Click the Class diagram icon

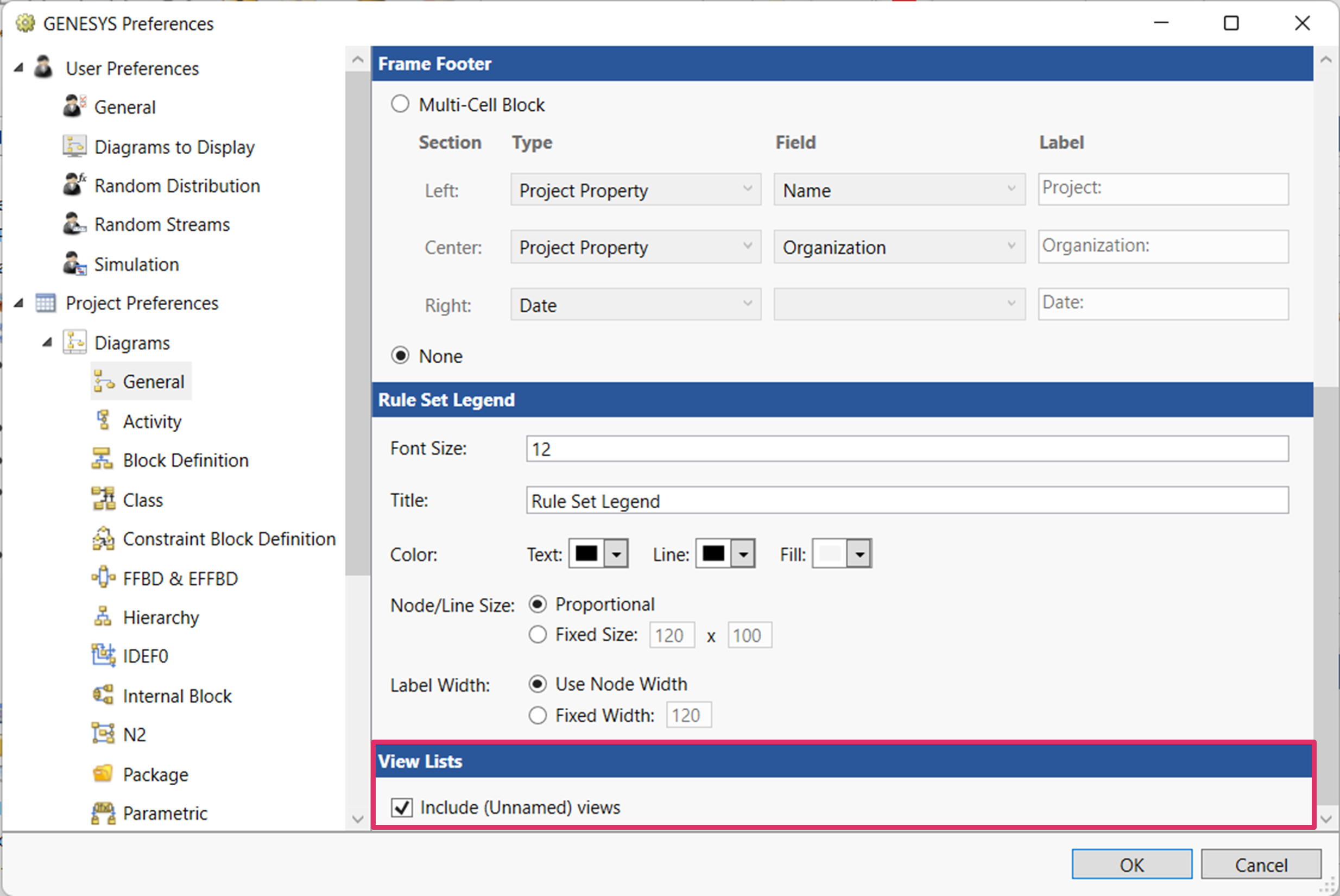(x=103, y=500)
